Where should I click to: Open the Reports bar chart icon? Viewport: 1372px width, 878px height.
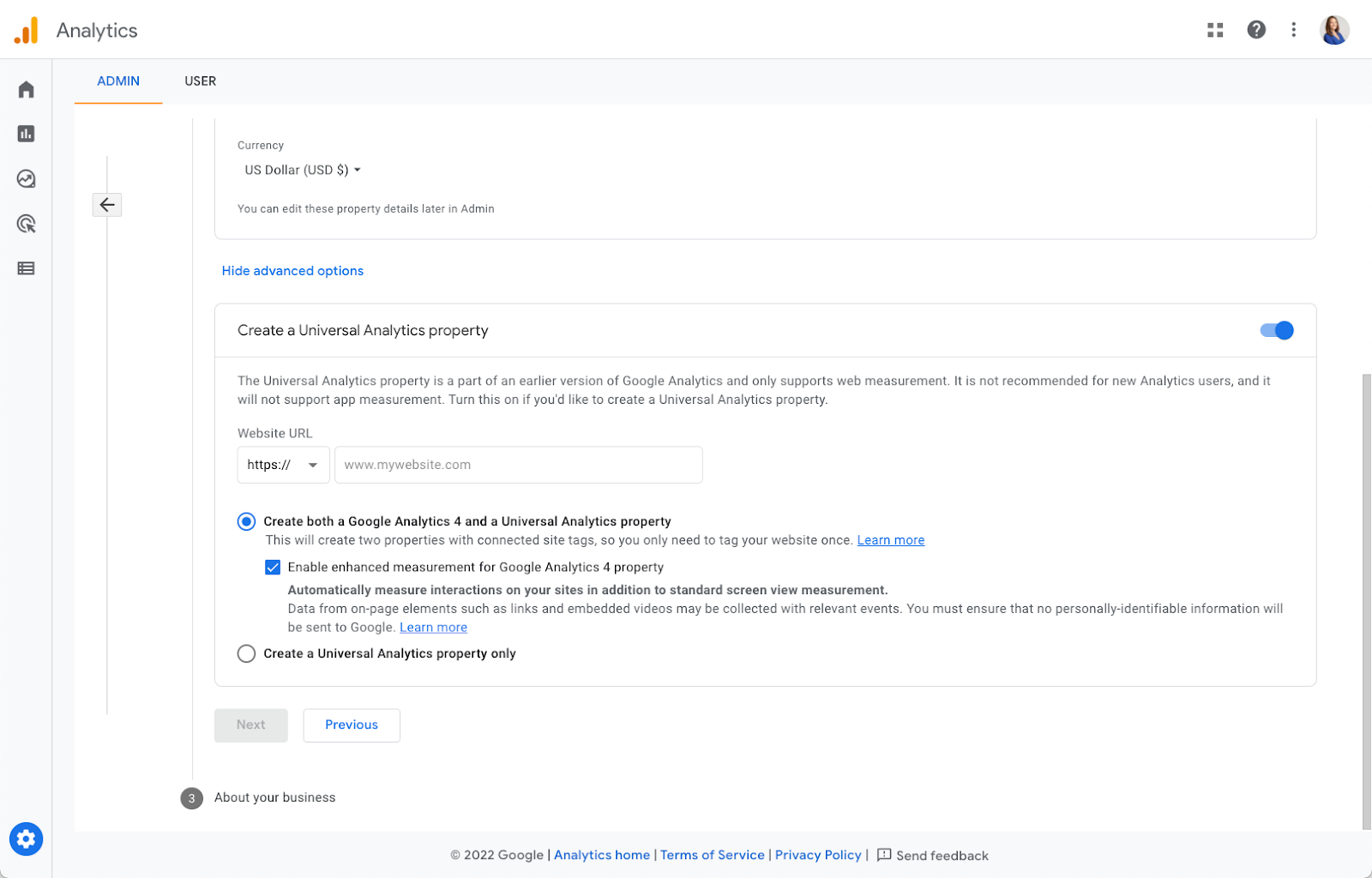[x=27, y=134]
